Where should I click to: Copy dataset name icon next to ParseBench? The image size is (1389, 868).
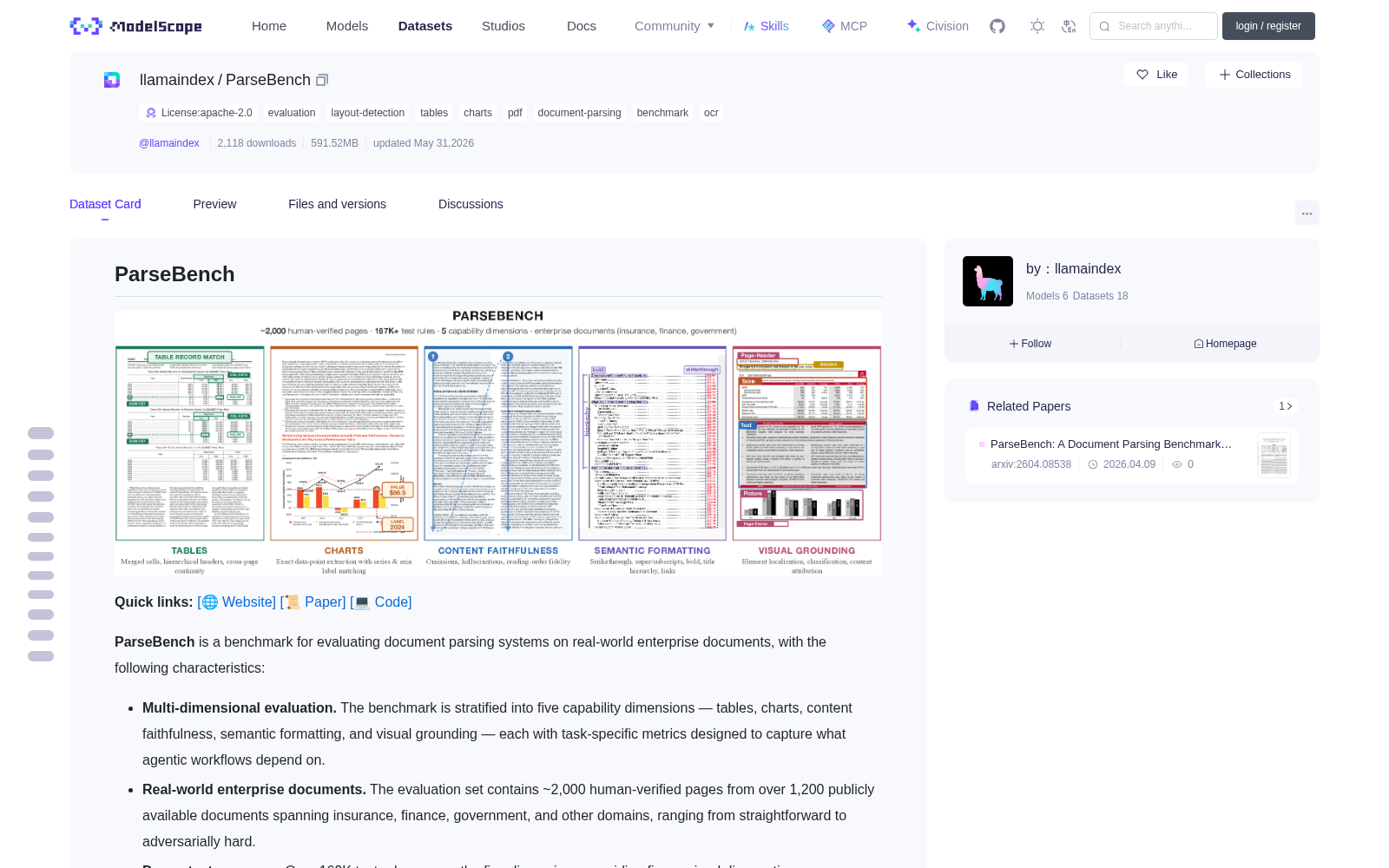[322, 80]
